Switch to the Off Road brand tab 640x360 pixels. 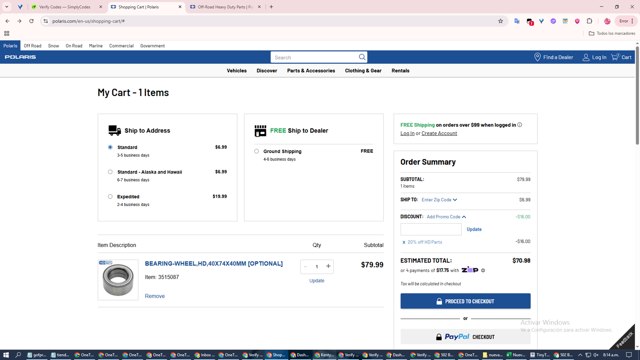click(x=33, y=46)
